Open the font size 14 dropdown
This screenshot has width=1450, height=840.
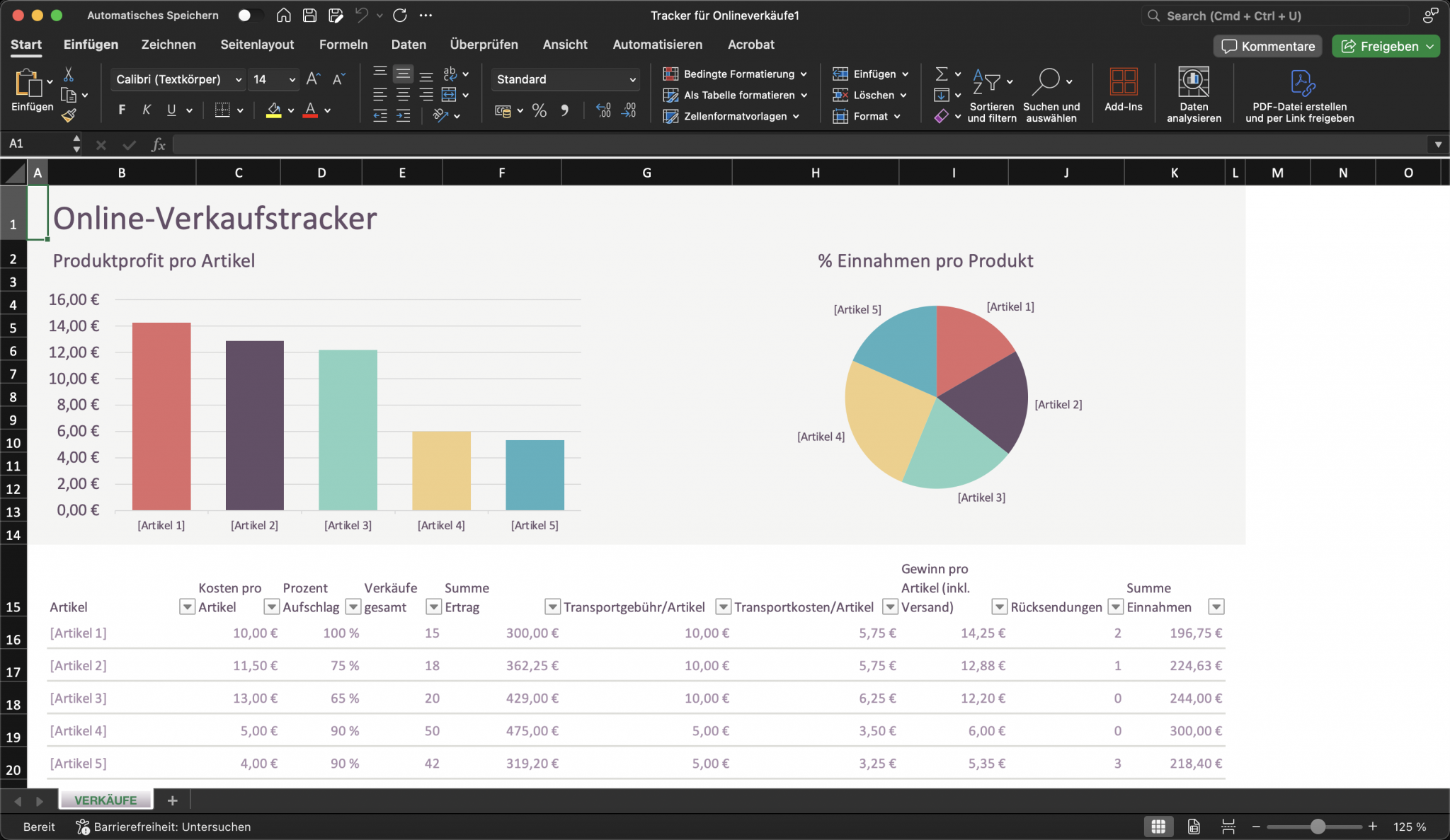click(x=292, y=79)
